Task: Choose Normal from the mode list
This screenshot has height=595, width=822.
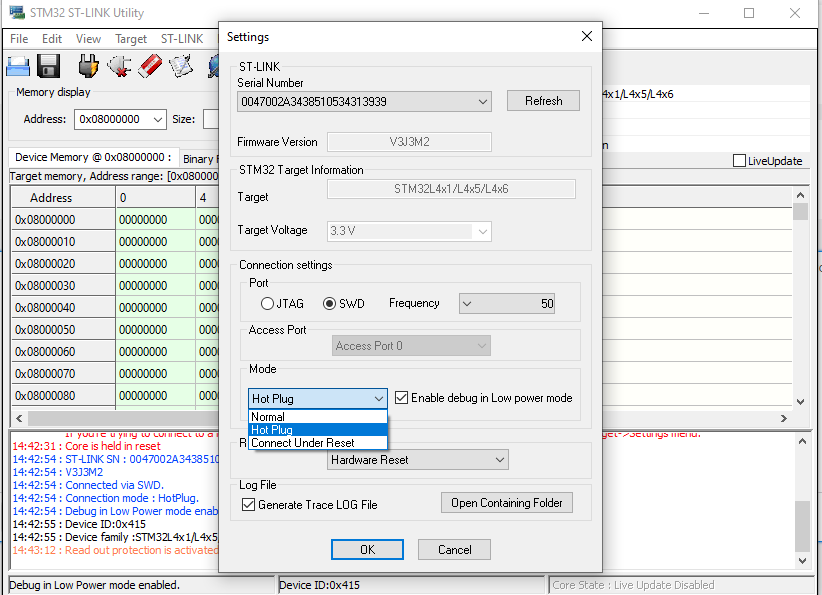Action: pos(318,417)
